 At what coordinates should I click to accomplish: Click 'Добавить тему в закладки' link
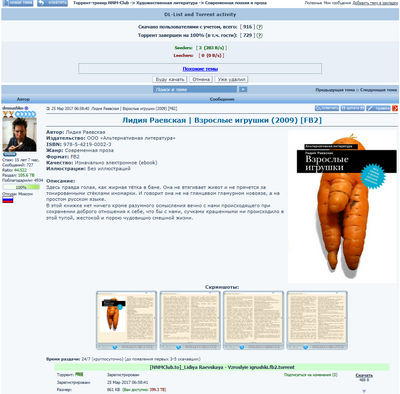[x=375, y=3]
